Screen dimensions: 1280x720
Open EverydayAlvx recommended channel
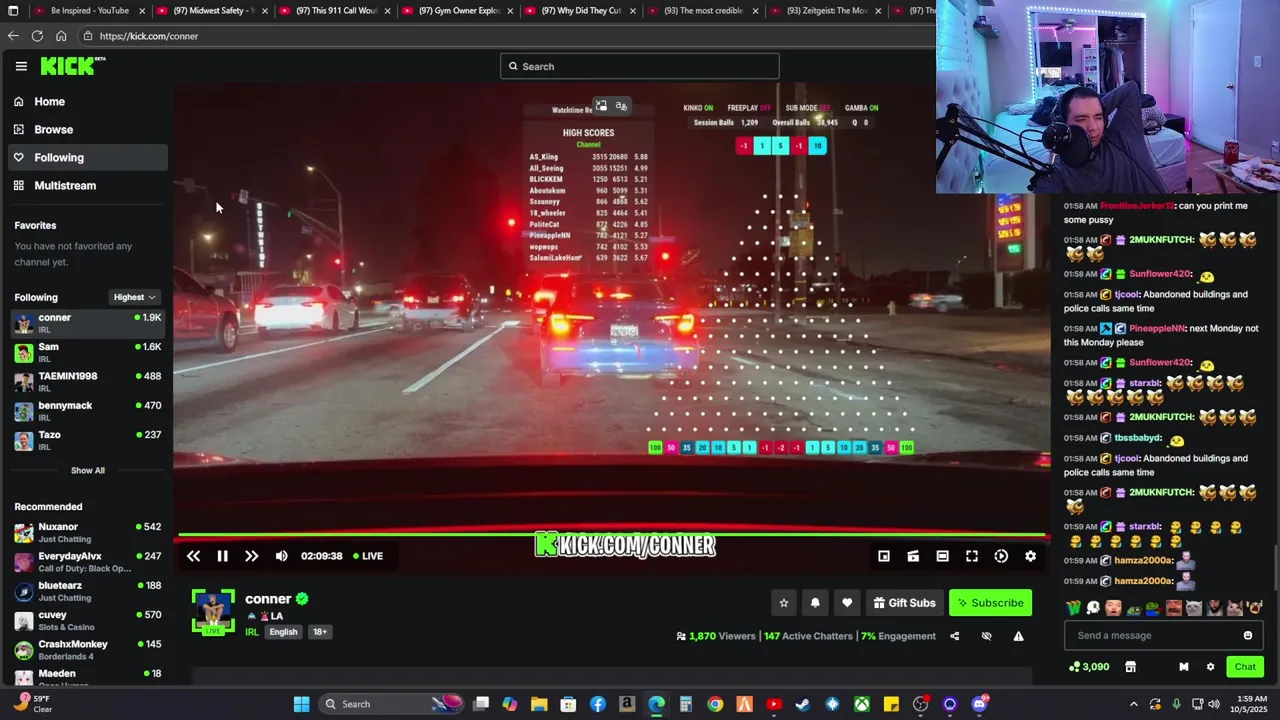(x=88, y=562)
